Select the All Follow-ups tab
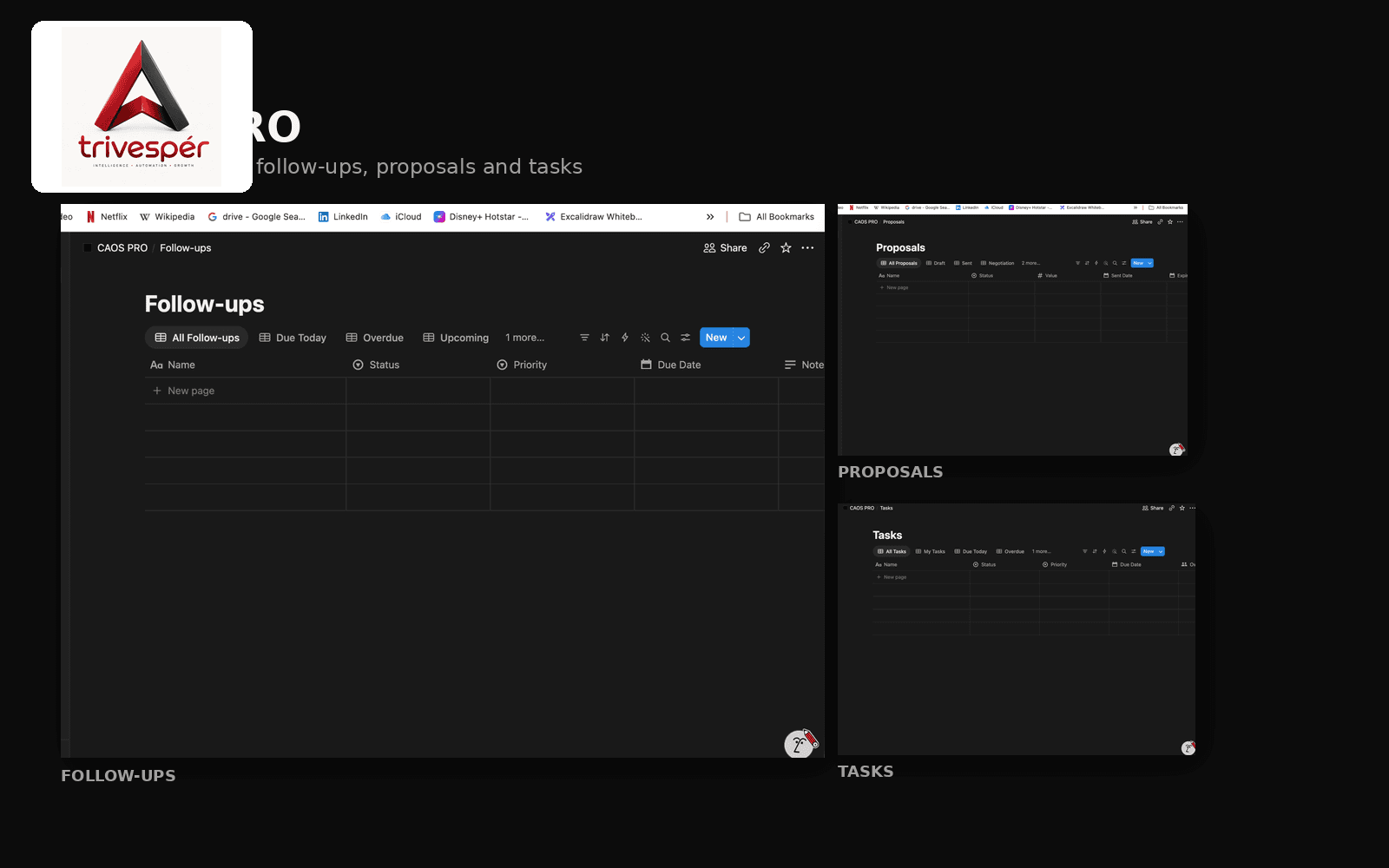This screenshot has height=868, width=1389. [x=197, y=338]
